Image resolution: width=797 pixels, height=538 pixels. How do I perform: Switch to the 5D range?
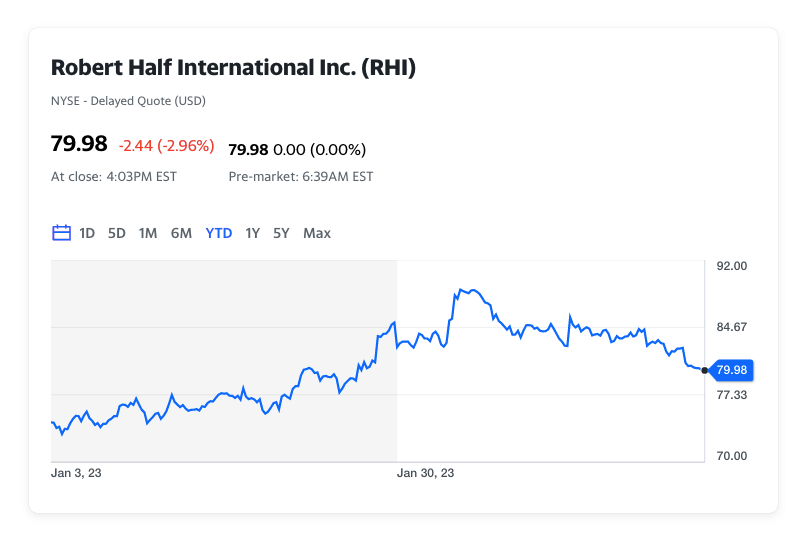click(116, 233)
